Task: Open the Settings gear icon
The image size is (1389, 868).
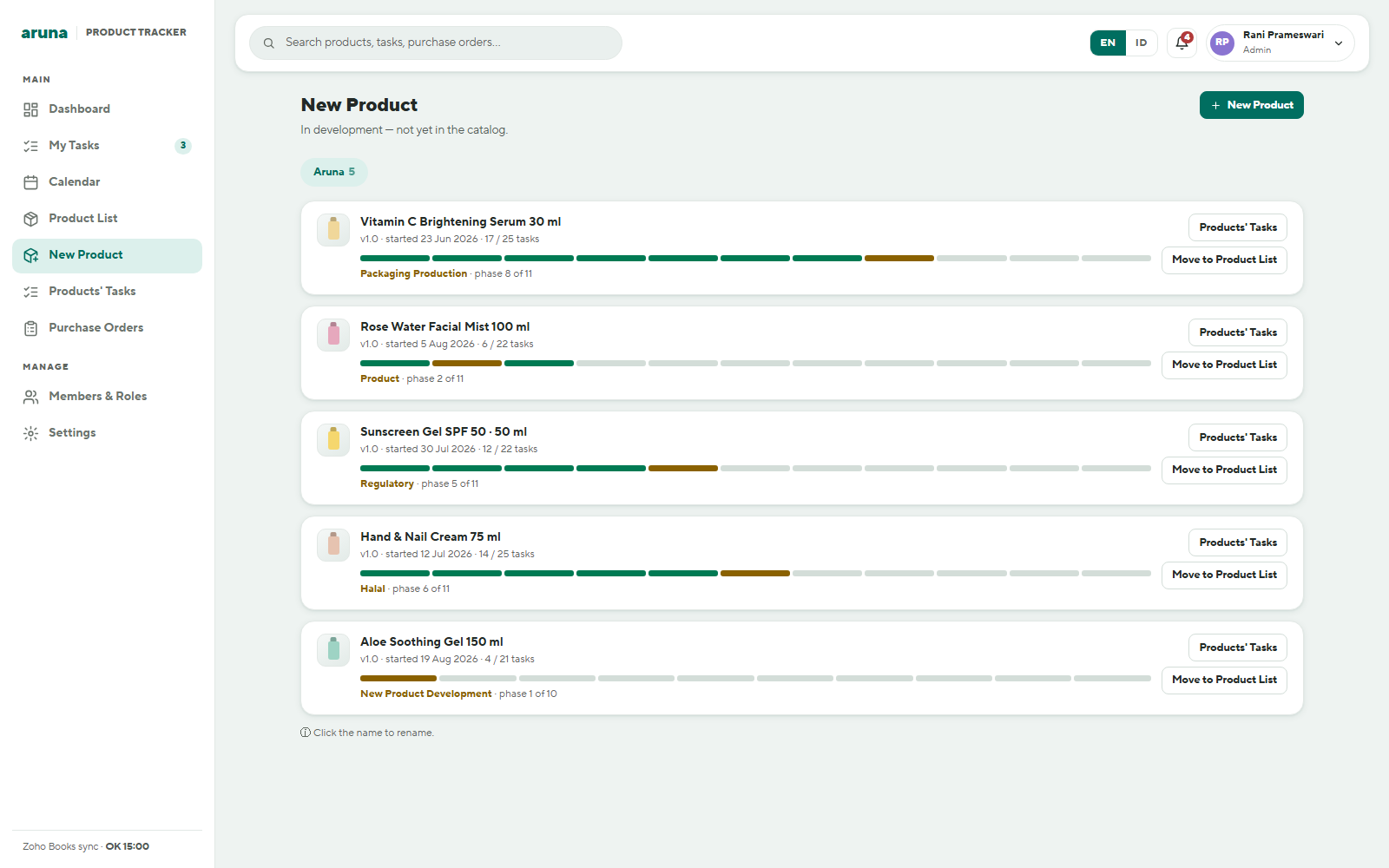Action: [31, 433]
